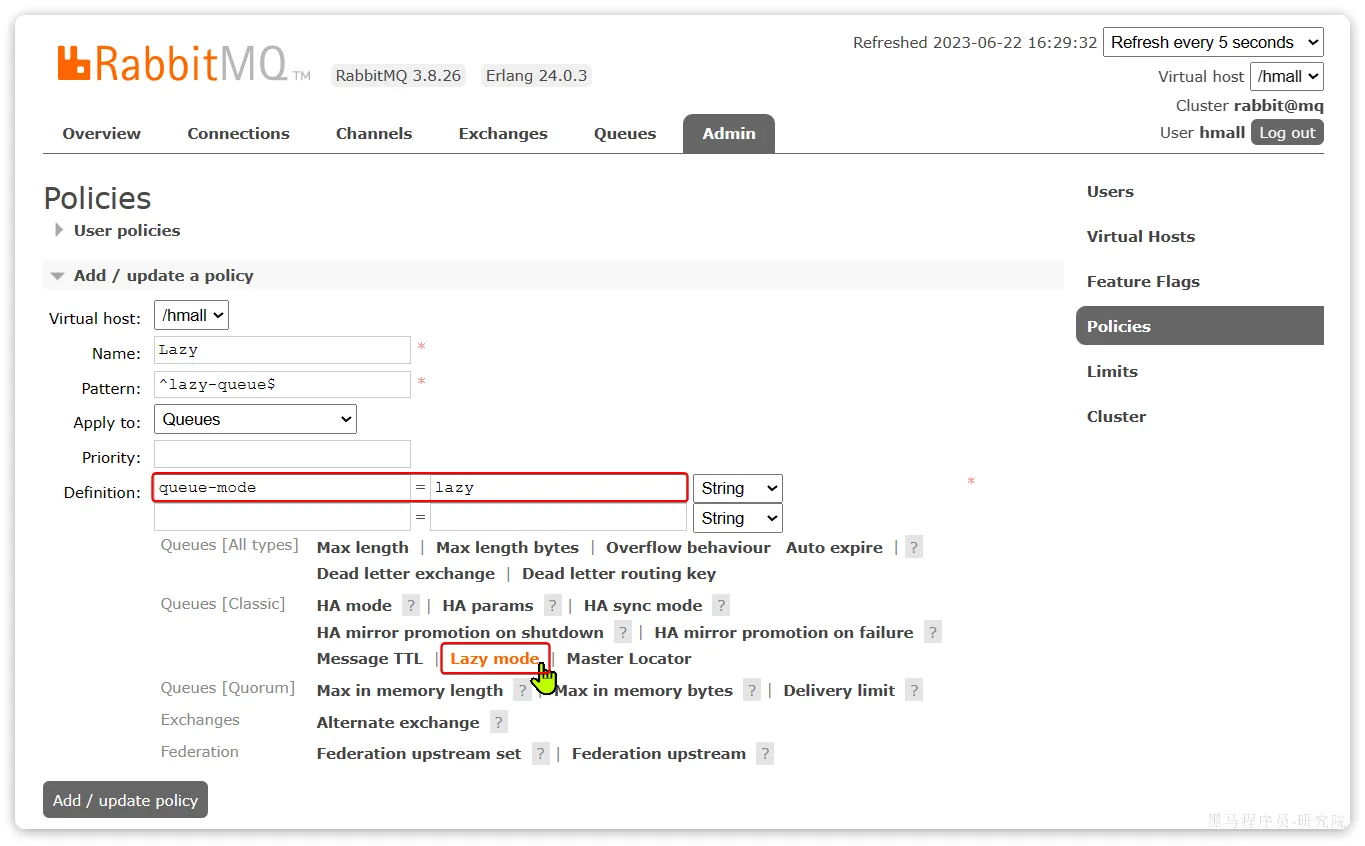Open Feature Flags in the sidebar

point(1143,281)
